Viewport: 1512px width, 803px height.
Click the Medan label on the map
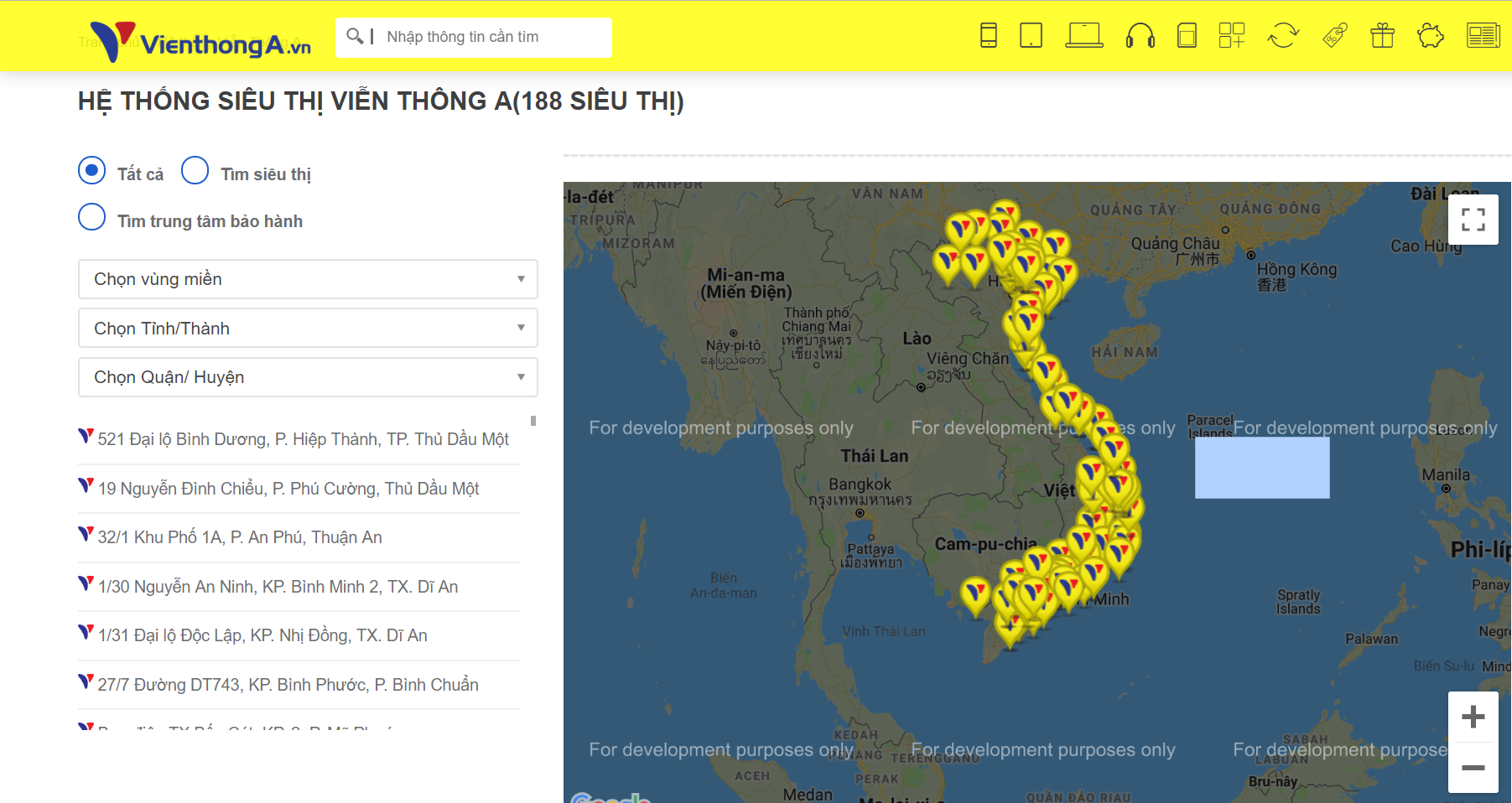808,794
